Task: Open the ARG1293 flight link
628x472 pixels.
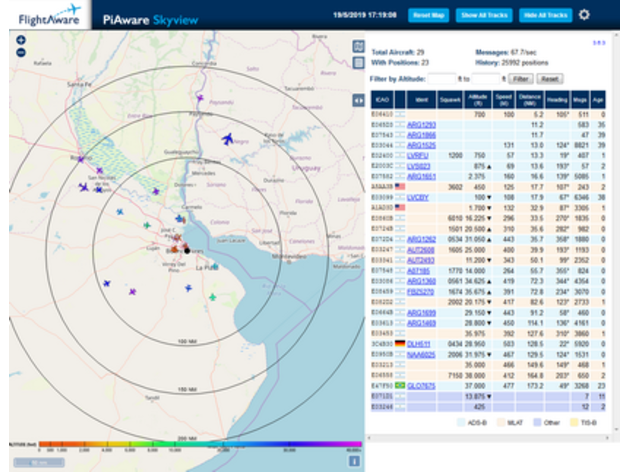Action: click(421, 124)
